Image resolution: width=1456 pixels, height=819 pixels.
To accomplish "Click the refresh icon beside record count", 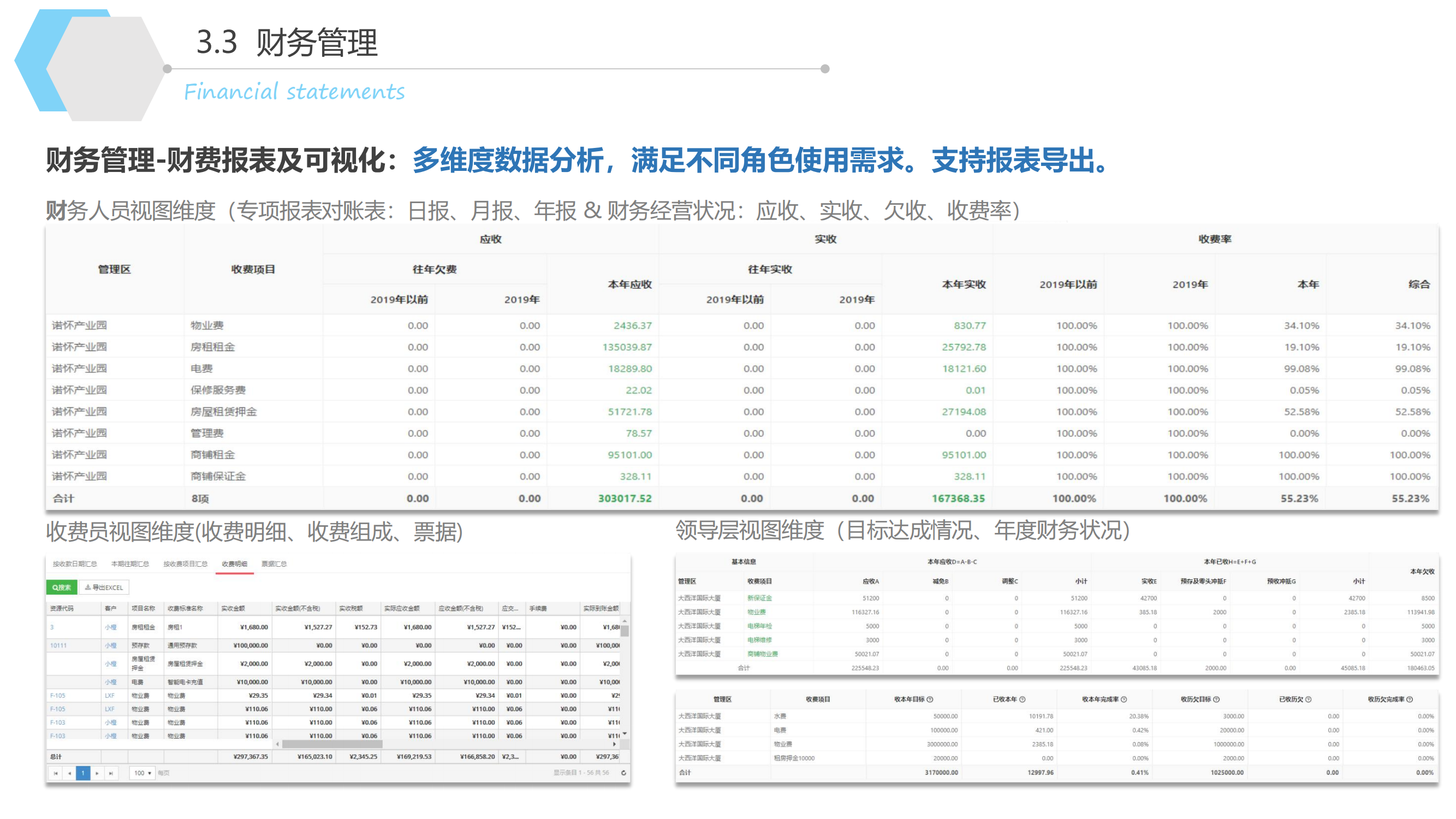I will (x=623, y=773).
